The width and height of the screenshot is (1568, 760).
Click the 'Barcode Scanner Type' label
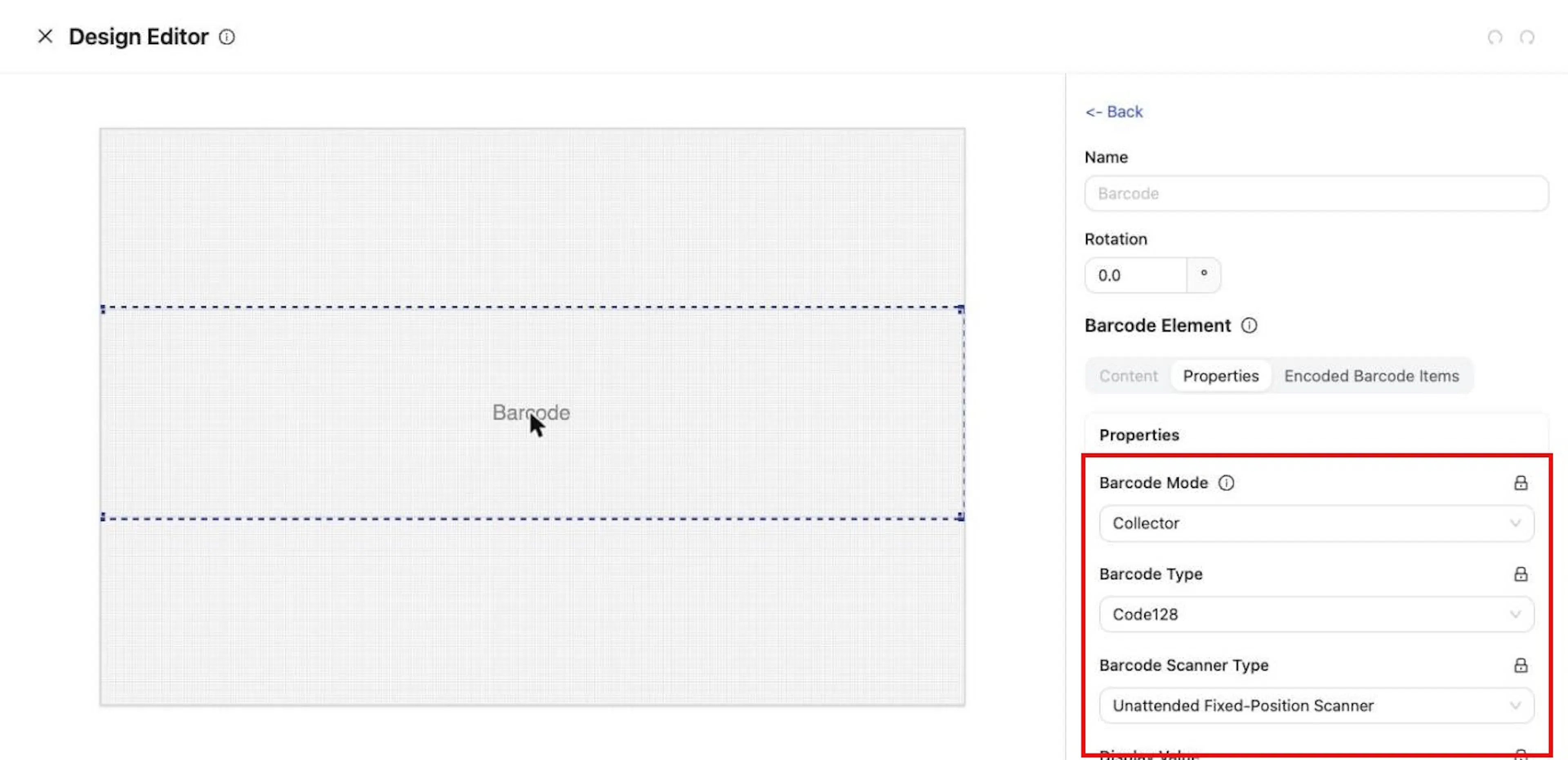1184,666
